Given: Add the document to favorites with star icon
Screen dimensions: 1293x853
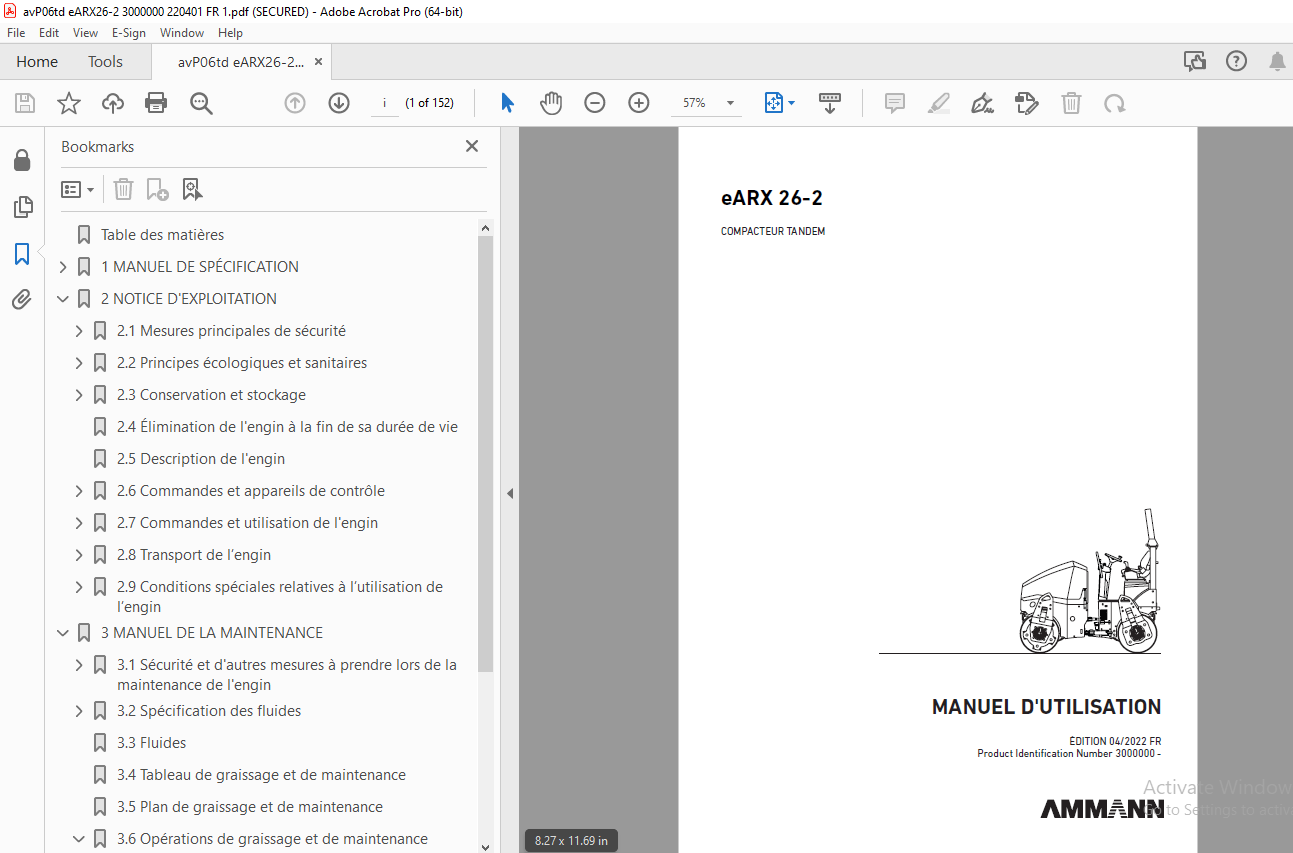Looking at the screenshot, I should pos(69,103).
